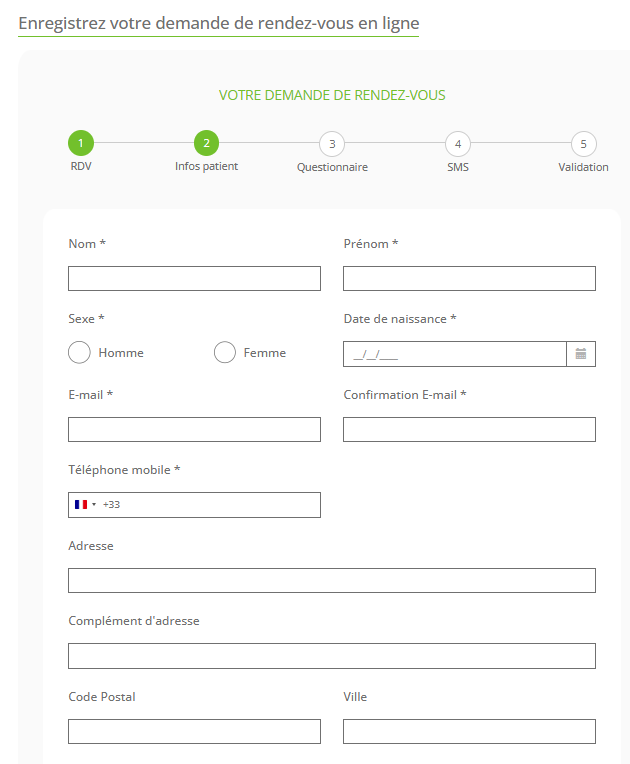Click the Date de naissance input
Screen dimensions: 630x764
(455, 354)
